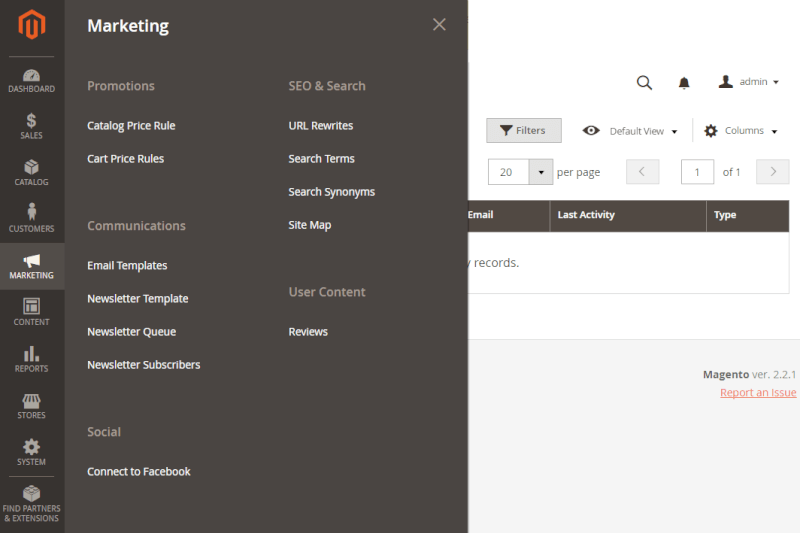Open the Default View dropdown
Viewport: 800px width, 533px height.
(630, 131)
